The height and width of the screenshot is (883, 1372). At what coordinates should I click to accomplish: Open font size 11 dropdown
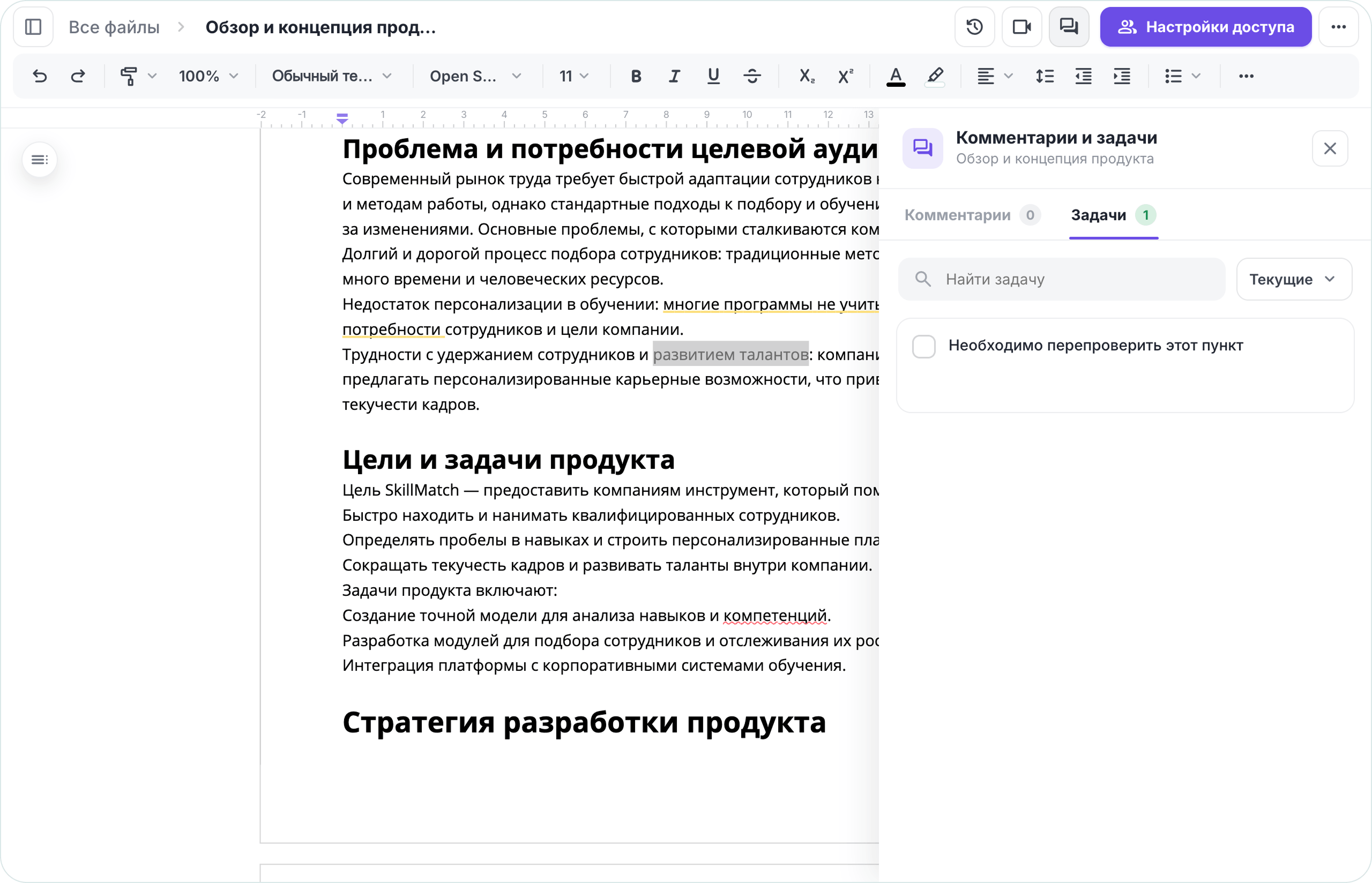tap(574, 76)
